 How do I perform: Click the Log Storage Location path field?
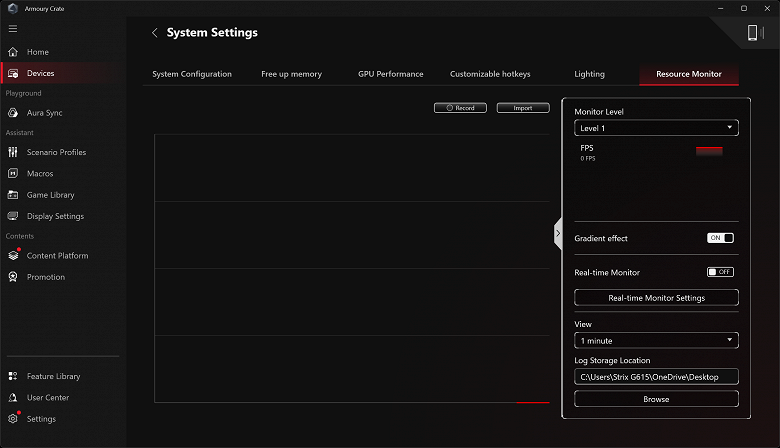click(x=656, y=377)
